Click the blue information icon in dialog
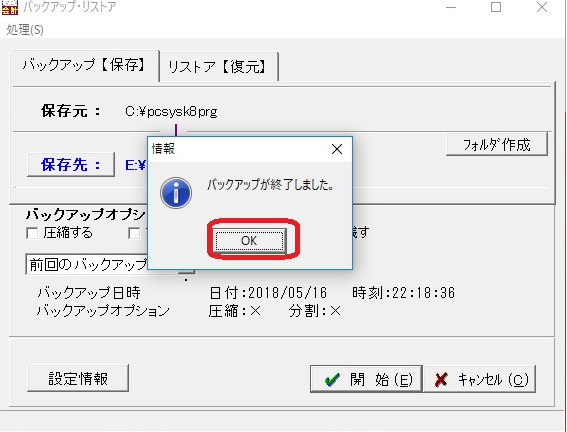The height and width of the screenshot is (432, 567). [x=176, y=193]
